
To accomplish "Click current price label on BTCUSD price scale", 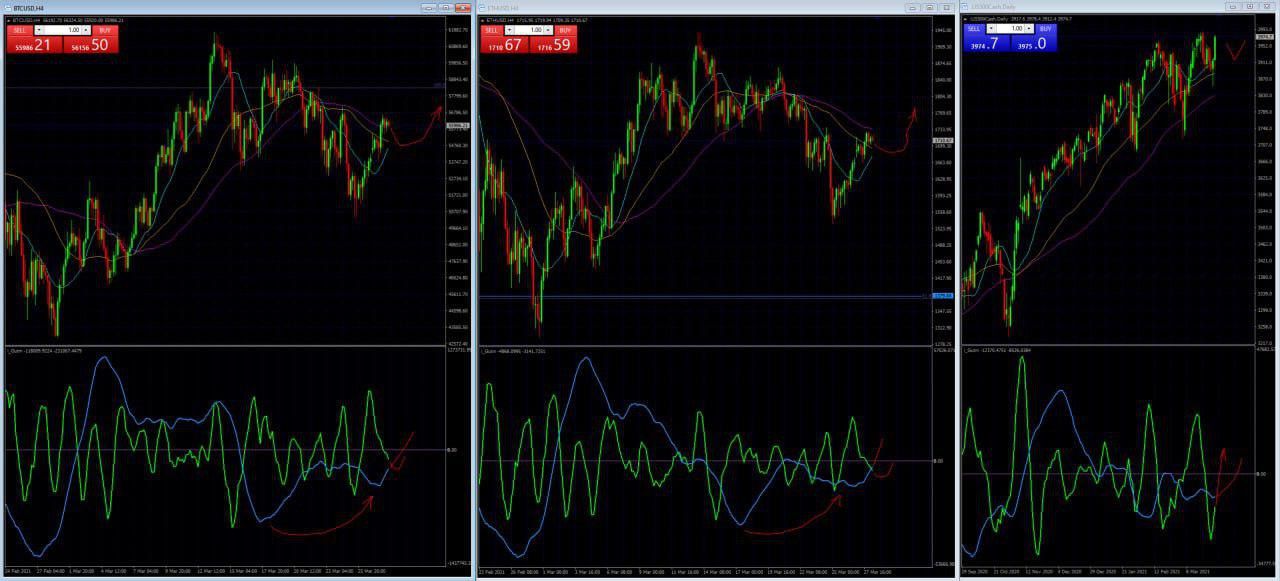I will pyautogui.click(x=457, y=126).
